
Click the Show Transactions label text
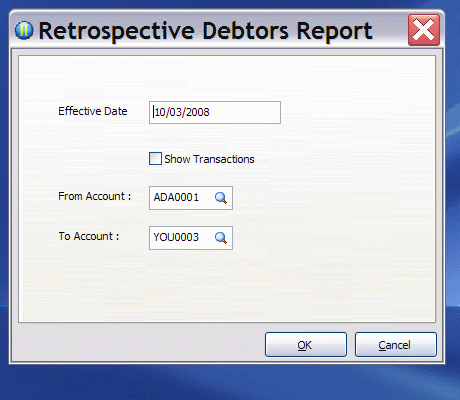click(x=209, y=159)
